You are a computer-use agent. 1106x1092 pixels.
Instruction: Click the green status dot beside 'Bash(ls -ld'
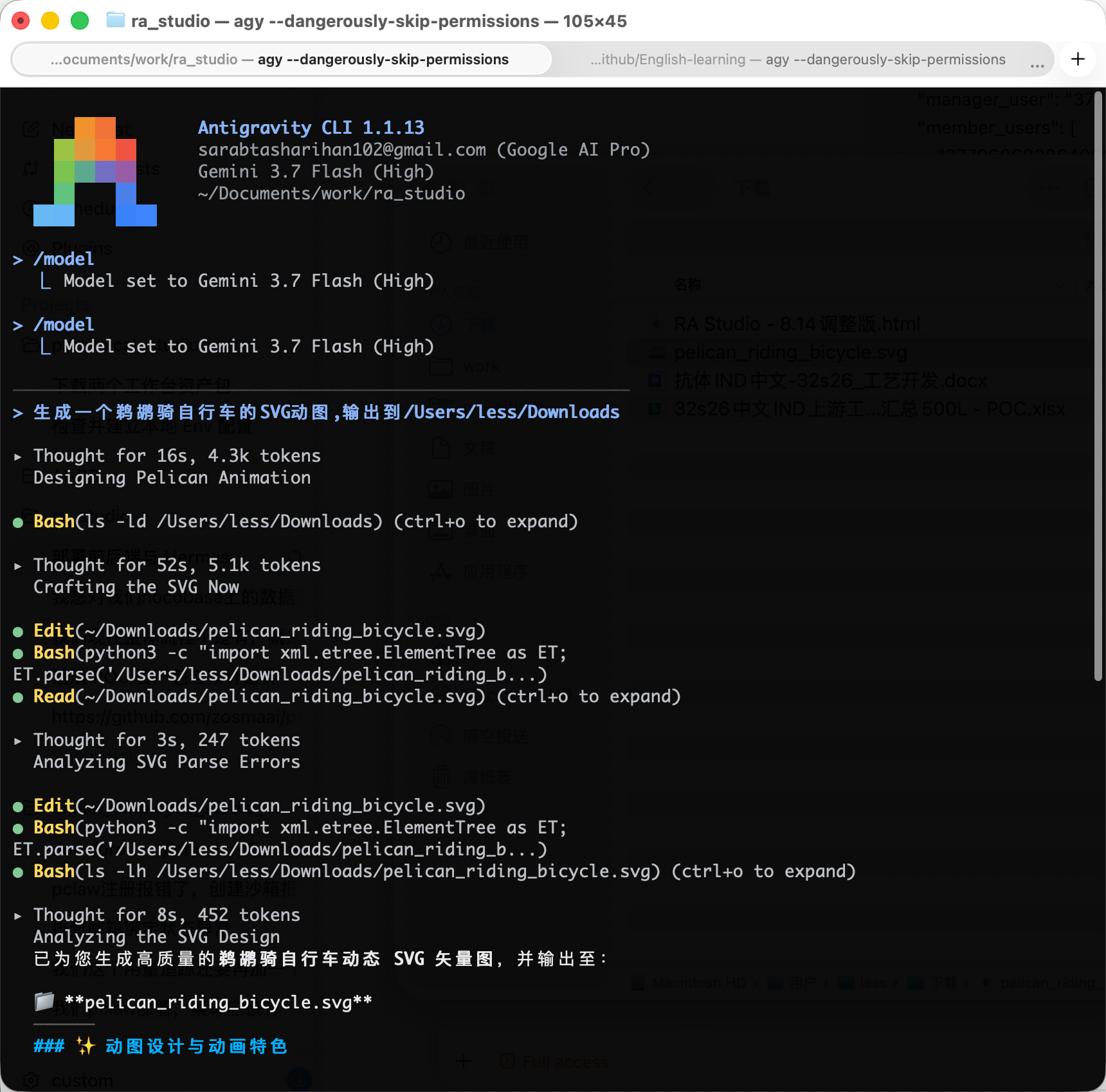coord(18,523)
